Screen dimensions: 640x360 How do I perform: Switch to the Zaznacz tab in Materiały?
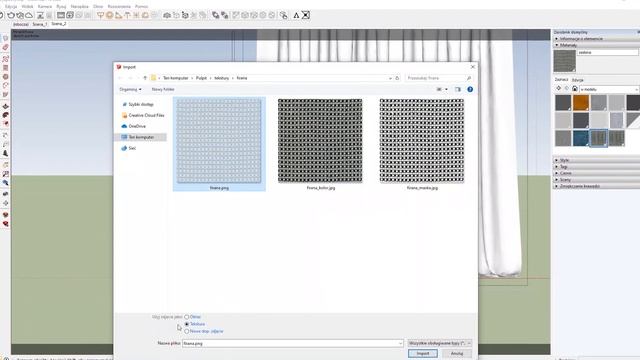(561, 80)
